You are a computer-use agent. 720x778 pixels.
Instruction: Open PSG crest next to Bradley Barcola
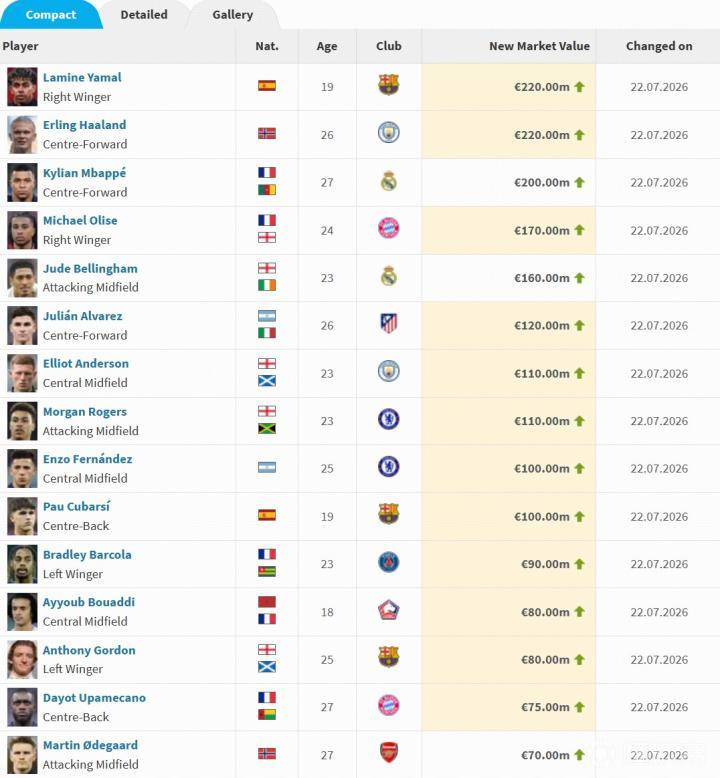(x=389, y=563)
